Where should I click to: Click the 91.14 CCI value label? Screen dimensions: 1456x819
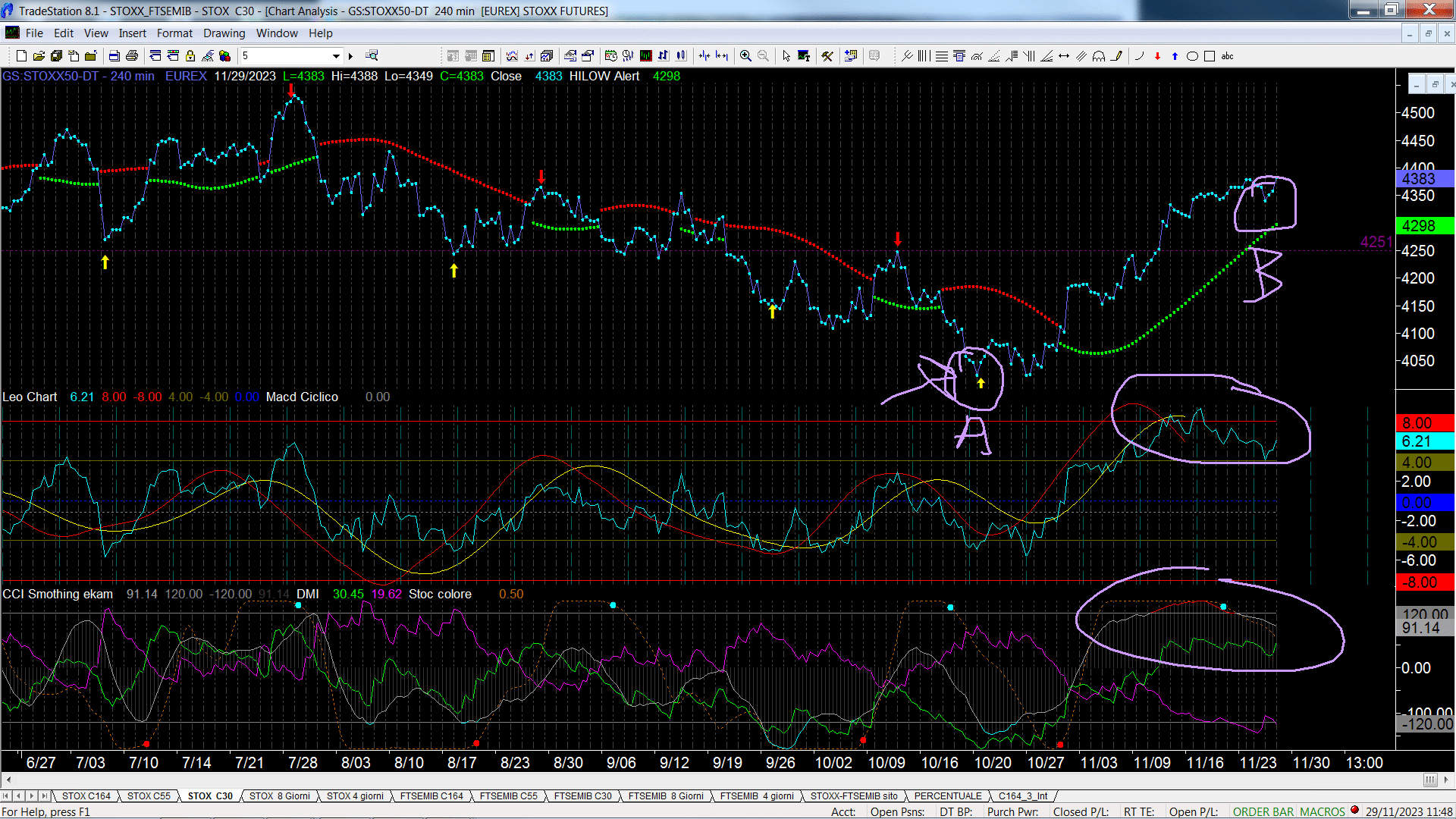point(1424,628)
